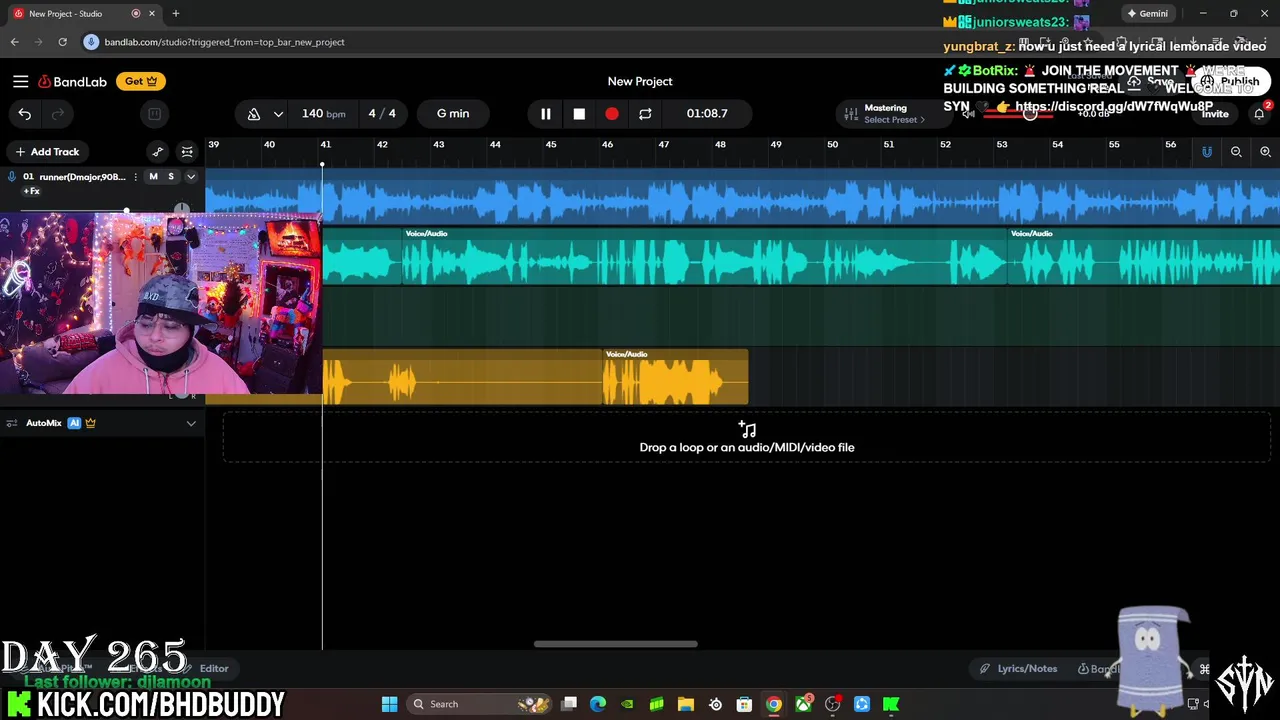Pause playback
The width and height of the screenshot is (1280, 720).
click(546, 114)
